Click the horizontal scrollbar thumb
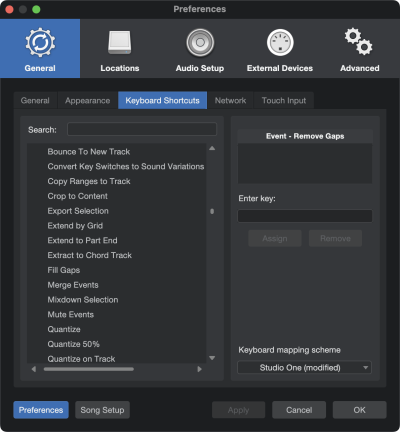 click(89, 369)
